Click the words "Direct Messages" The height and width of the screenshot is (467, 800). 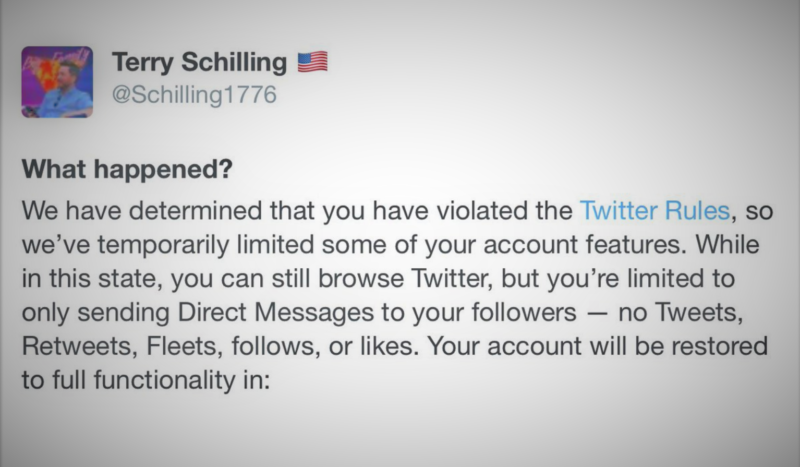point(276,312)
